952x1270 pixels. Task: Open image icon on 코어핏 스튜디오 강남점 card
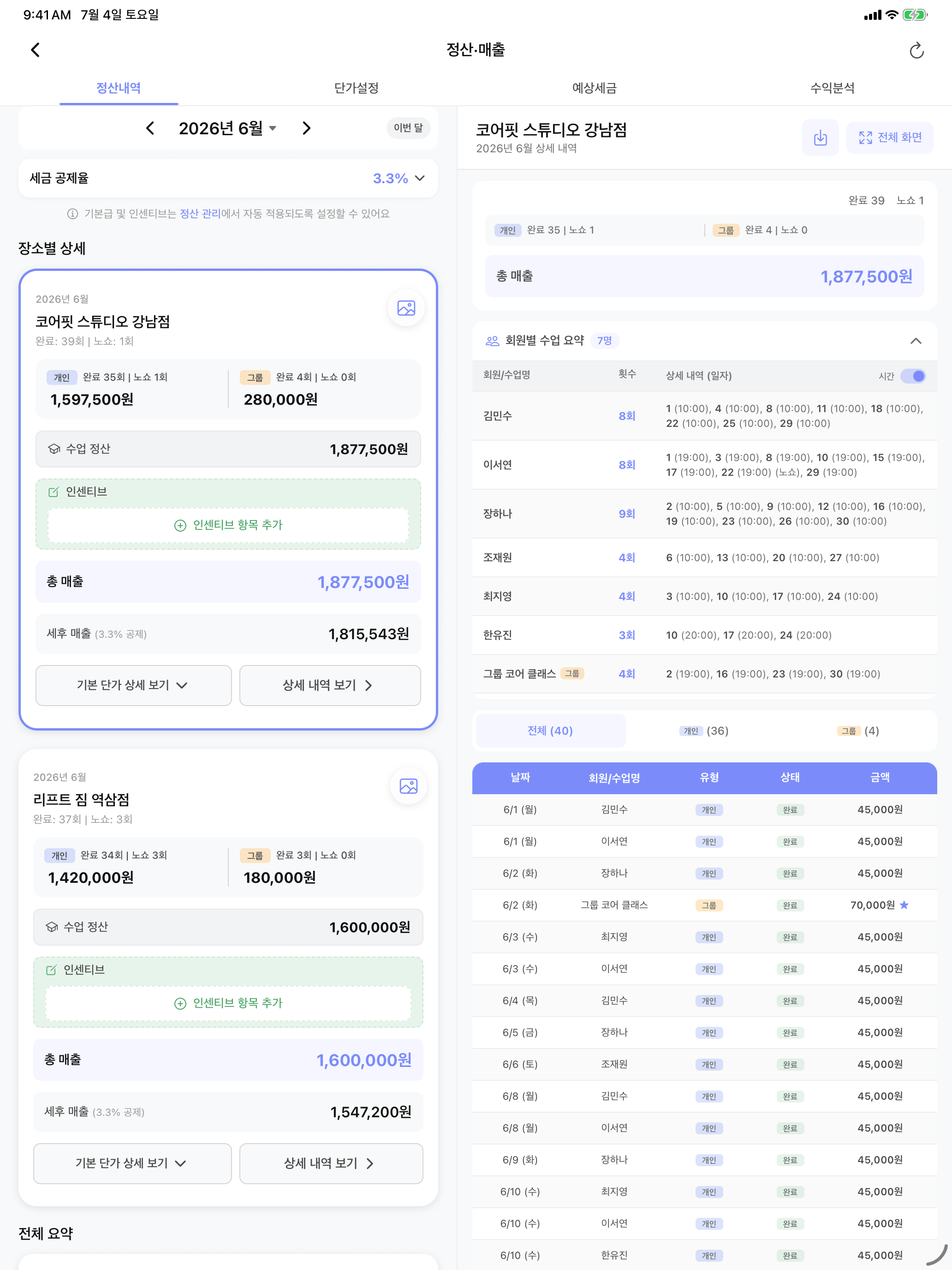pyautogui.click(x=406, y=308)
